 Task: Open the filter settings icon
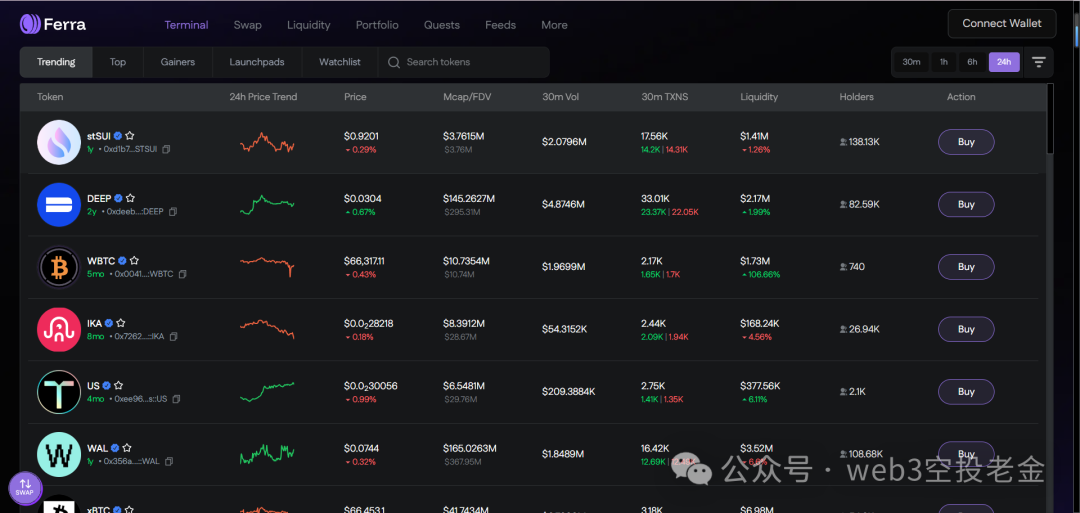point(1039,62)
